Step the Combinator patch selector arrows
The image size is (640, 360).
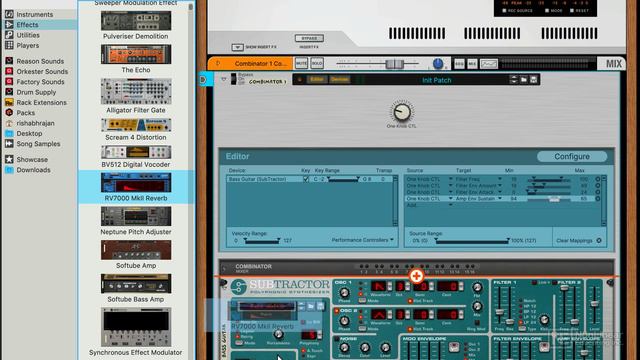coord(514,80)
